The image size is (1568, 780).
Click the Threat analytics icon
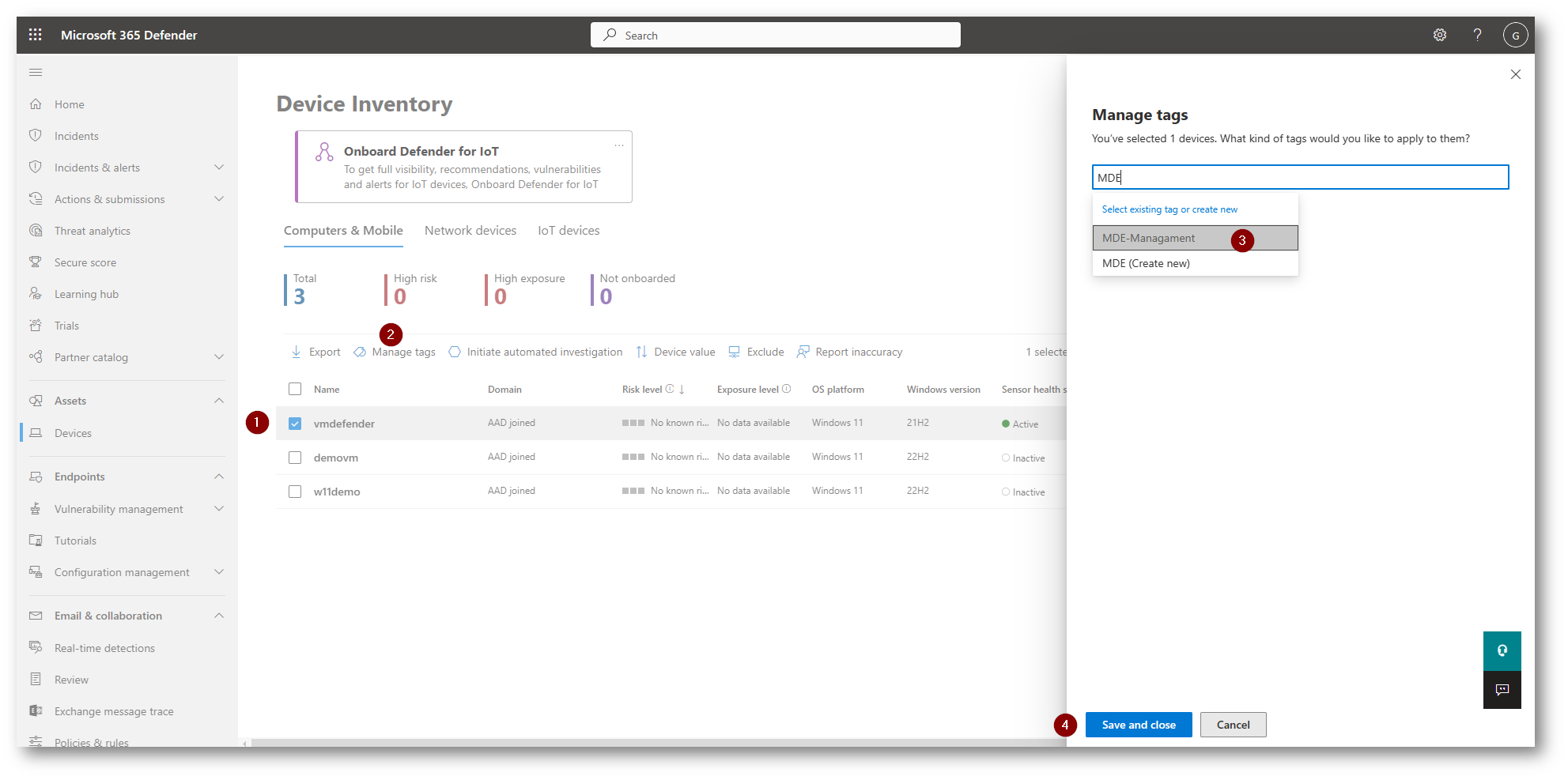36,231
